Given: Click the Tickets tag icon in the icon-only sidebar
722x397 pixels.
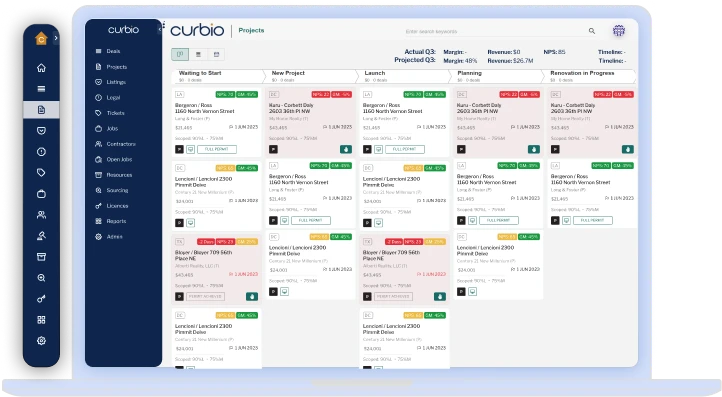Looking at the screenshot, I should click(41, 173).
